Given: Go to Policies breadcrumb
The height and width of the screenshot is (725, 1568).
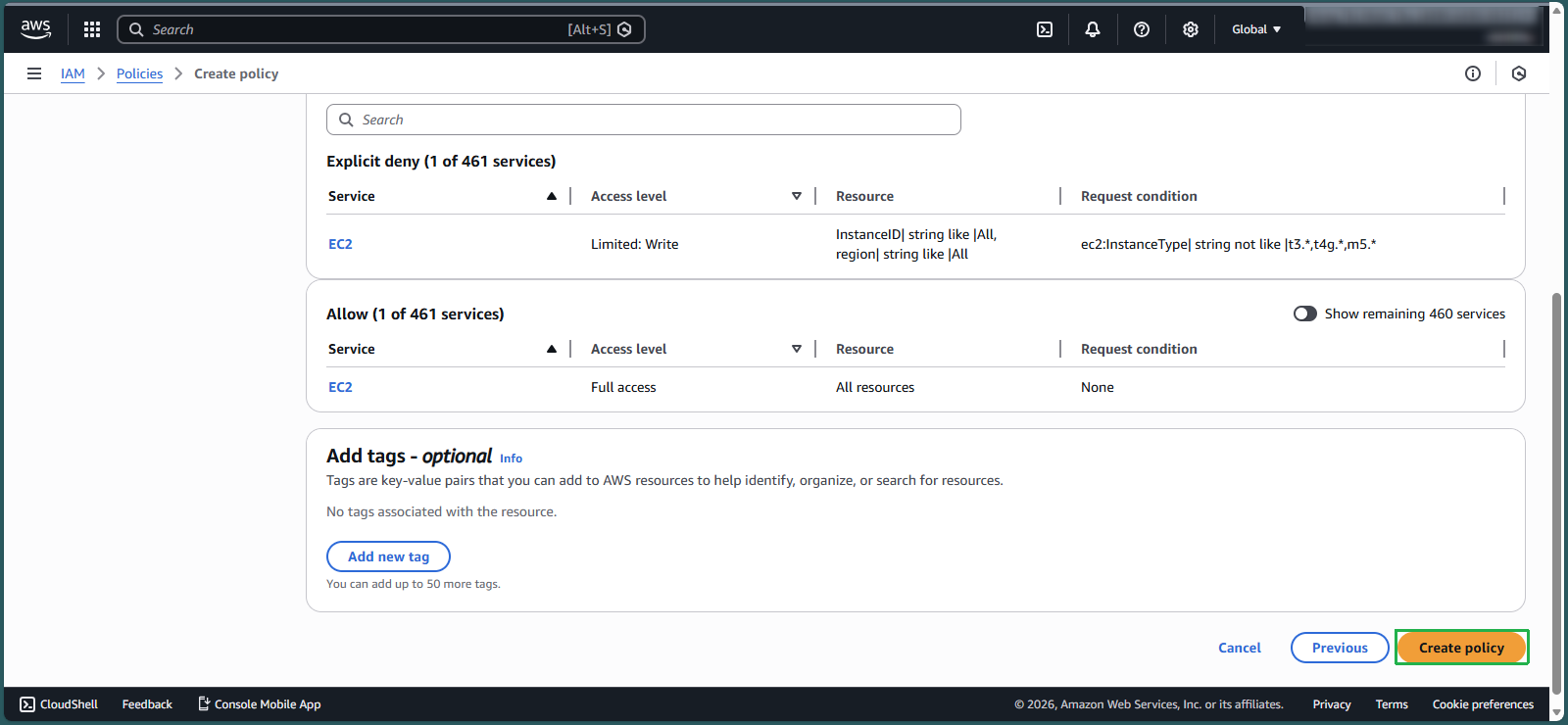Looking at the screenshot, I should pos(139,73).
